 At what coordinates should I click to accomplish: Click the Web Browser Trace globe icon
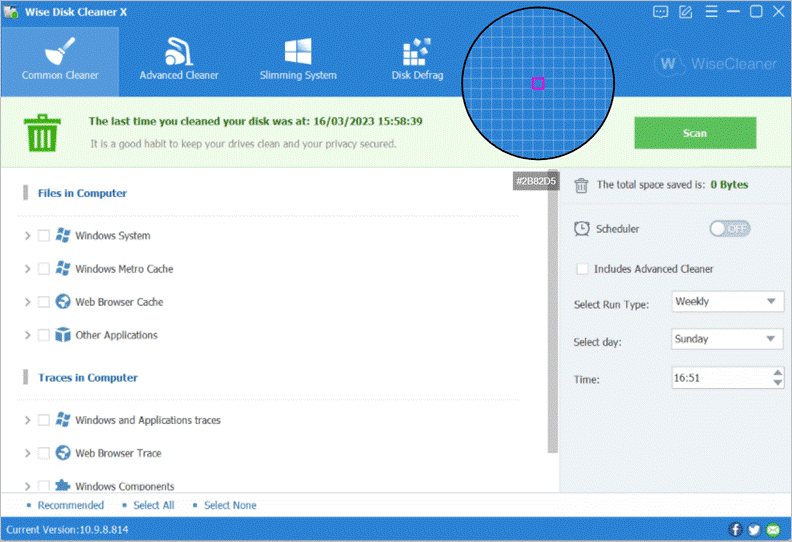(63, 453)
